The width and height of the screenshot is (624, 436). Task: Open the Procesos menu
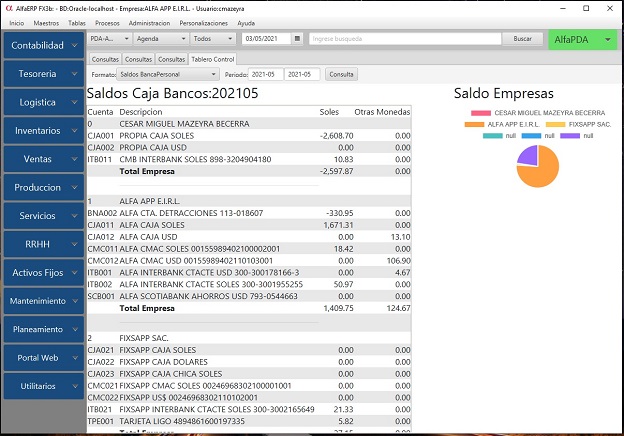click(x=107, y=22)
